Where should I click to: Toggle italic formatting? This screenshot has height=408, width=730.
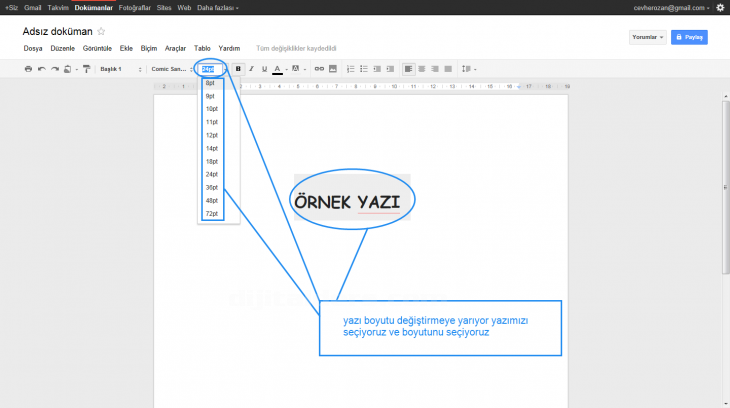[x=251, y=69]
